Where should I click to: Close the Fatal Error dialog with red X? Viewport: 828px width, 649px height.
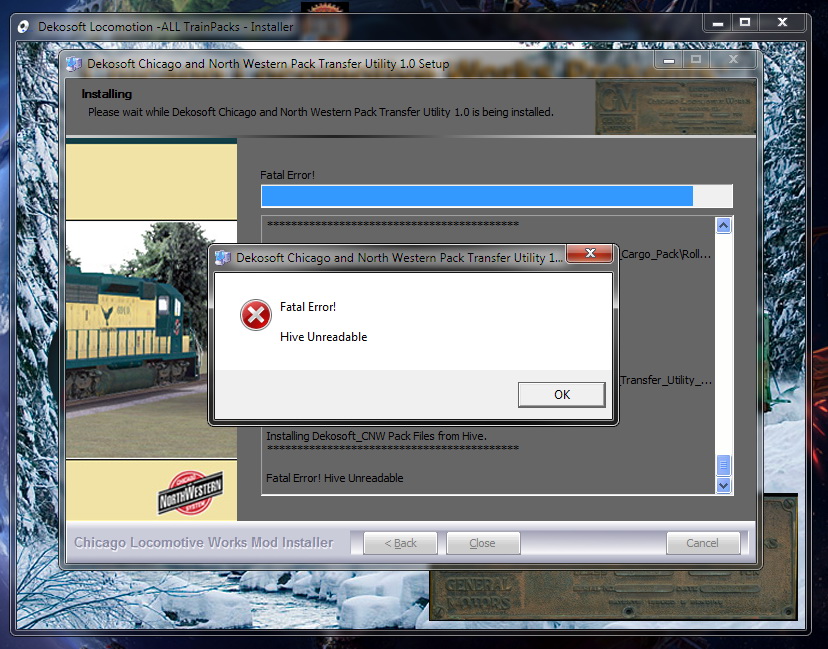point(590,253)
